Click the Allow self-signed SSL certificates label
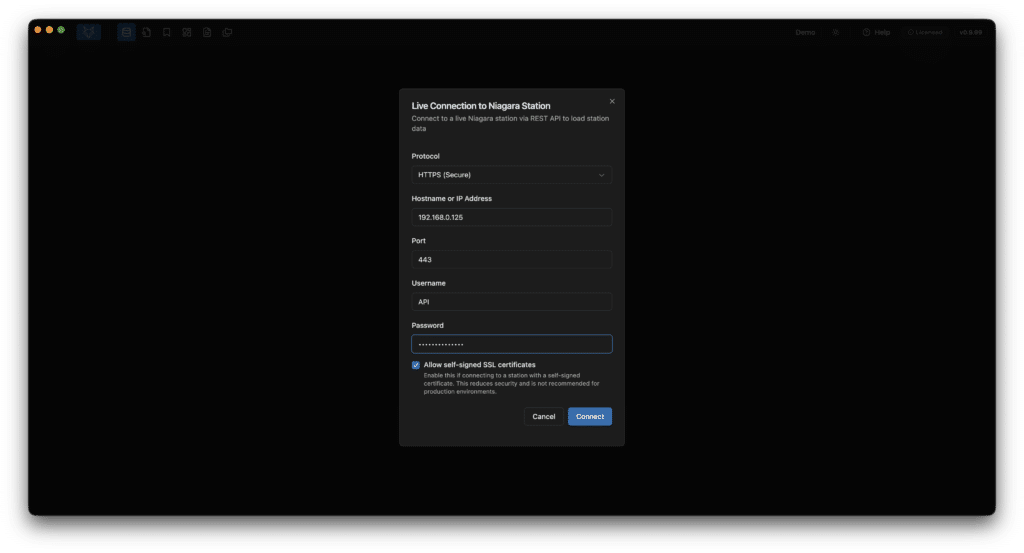Screen dimensions: 1024x553 click(479, 365)
